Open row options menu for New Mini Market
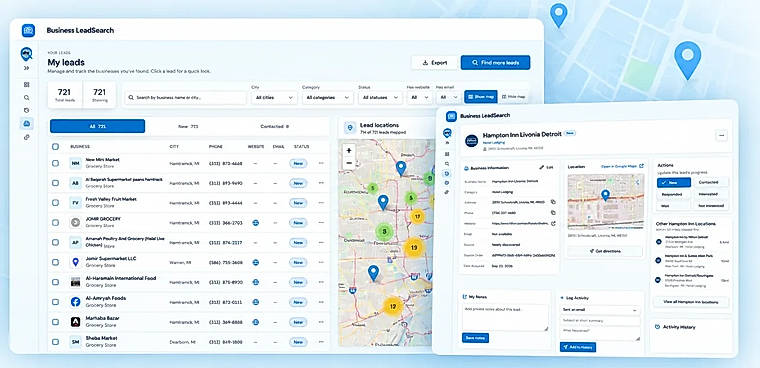 point(321,163)
